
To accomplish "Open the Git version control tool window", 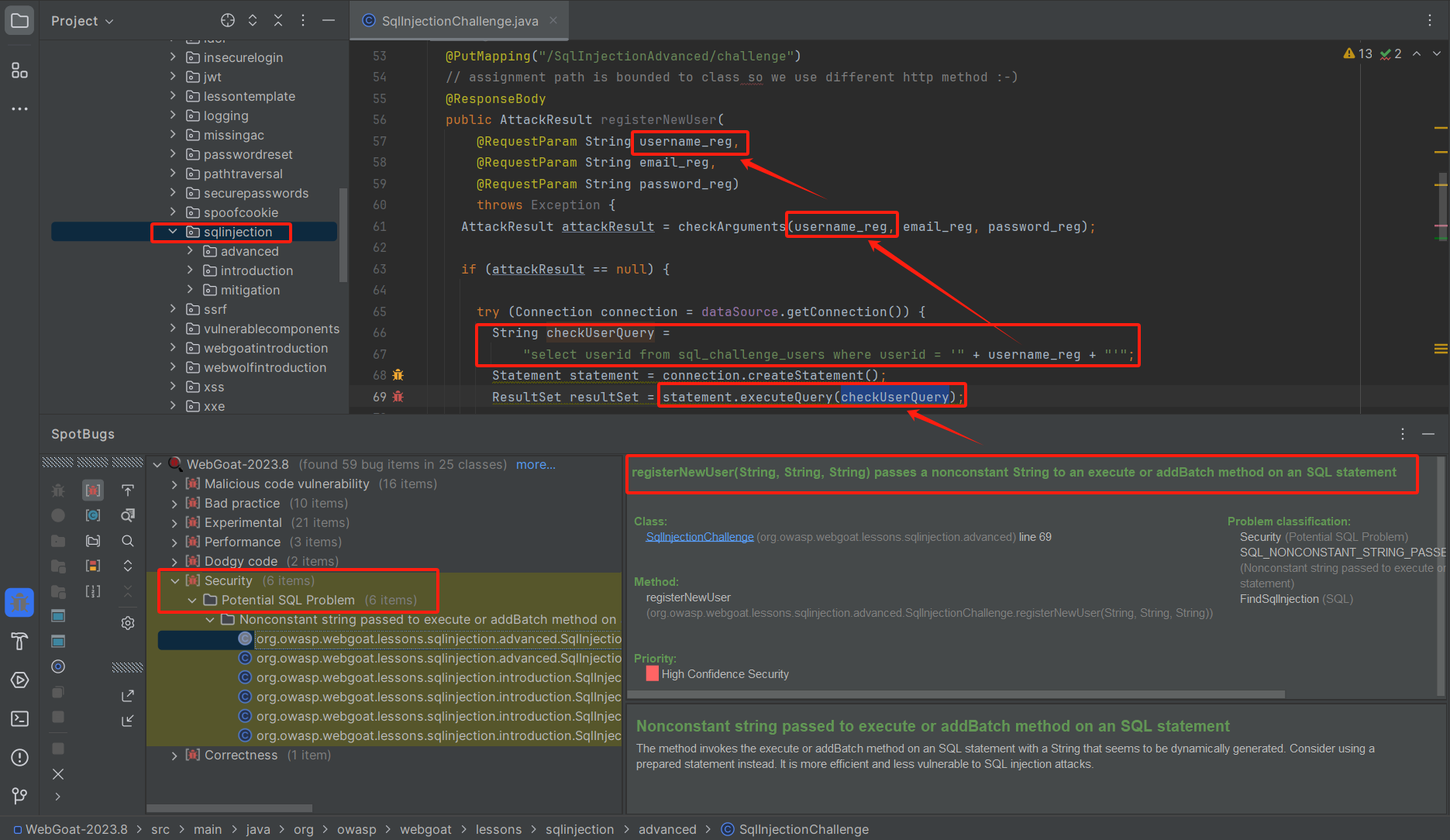I will (19, 796).
